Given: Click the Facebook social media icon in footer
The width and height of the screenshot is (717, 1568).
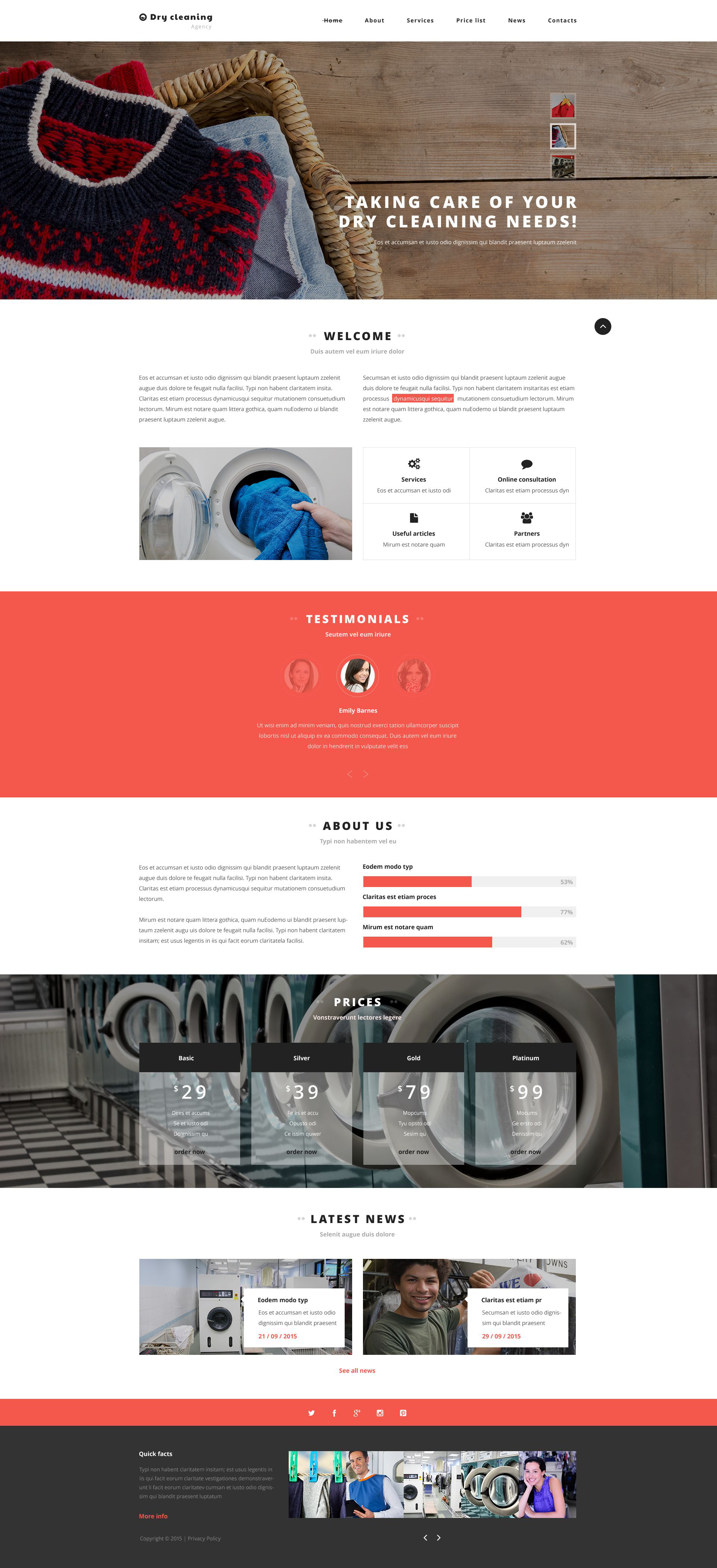Looking at the screenshot, I should point(336,1418).
